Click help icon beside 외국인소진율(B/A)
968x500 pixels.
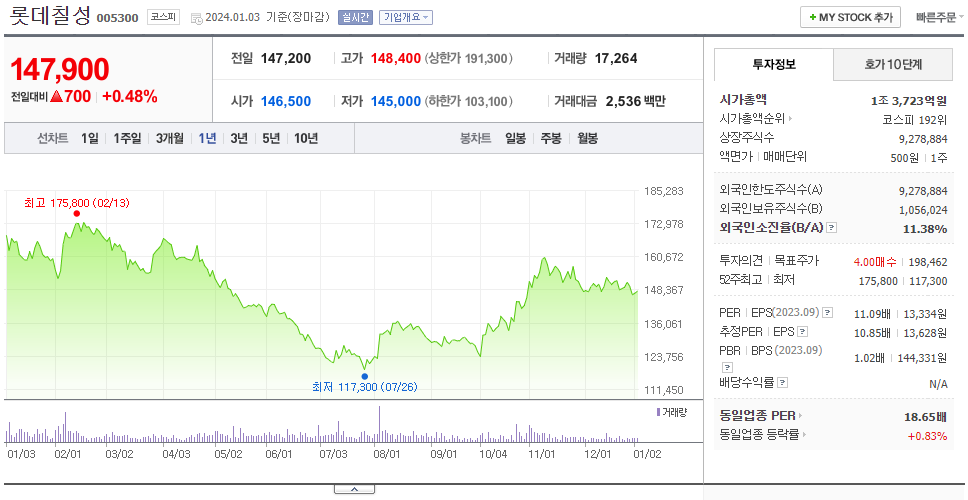(x=832, y=228)
